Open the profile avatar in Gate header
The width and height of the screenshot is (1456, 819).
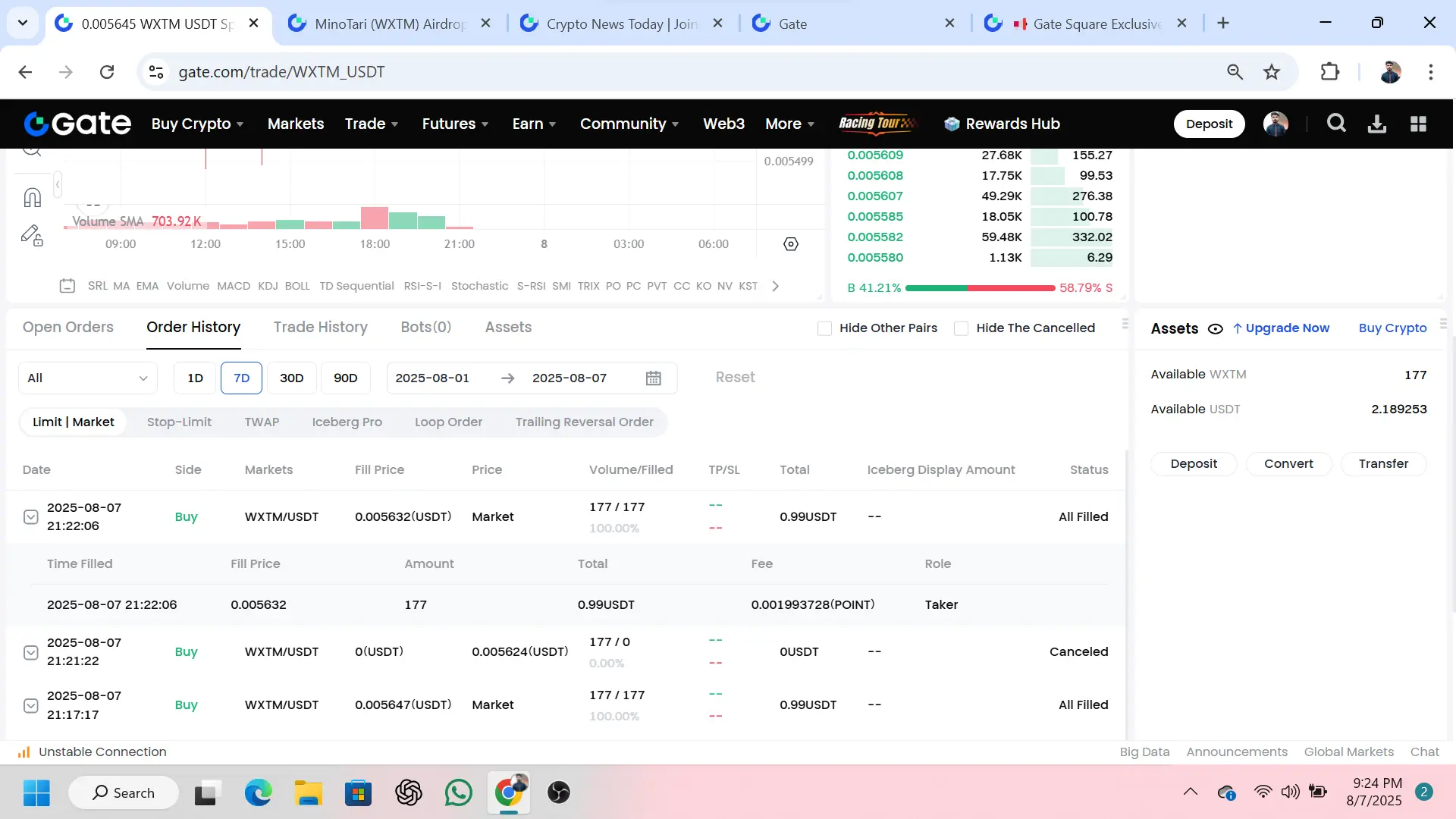[x=1276, y=124]
